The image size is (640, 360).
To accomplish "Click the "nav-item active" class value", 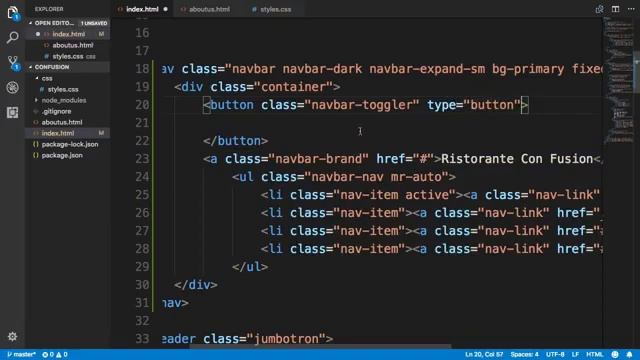I will 394,195.
